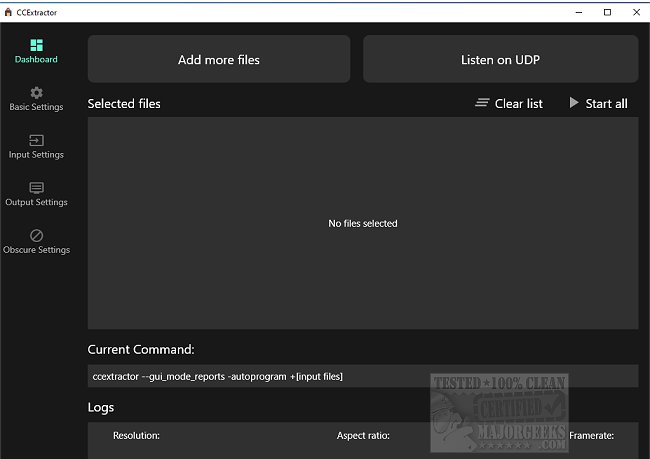The width and height of the screenshot is (650, 459).
Task: Open Basic Settings gear icon
Action: click(x=36, y=92)
